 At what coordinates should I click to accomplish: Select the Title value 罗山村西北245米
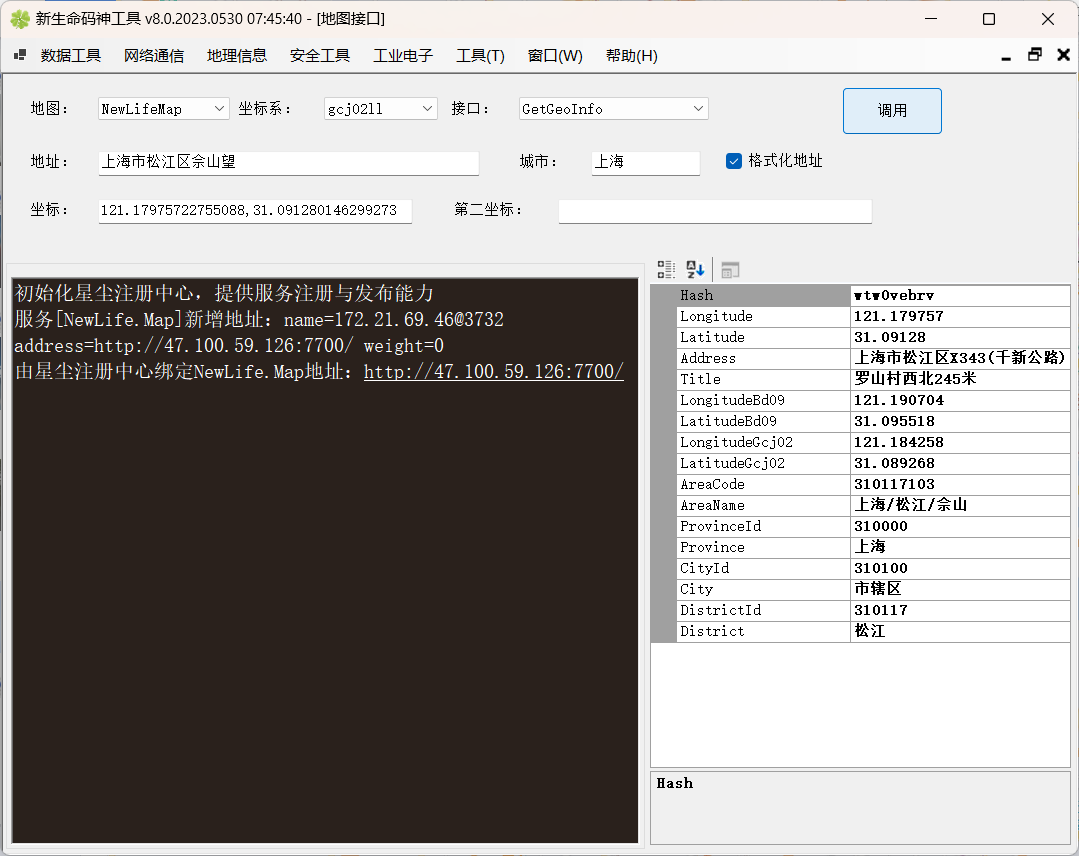[915, 379]
